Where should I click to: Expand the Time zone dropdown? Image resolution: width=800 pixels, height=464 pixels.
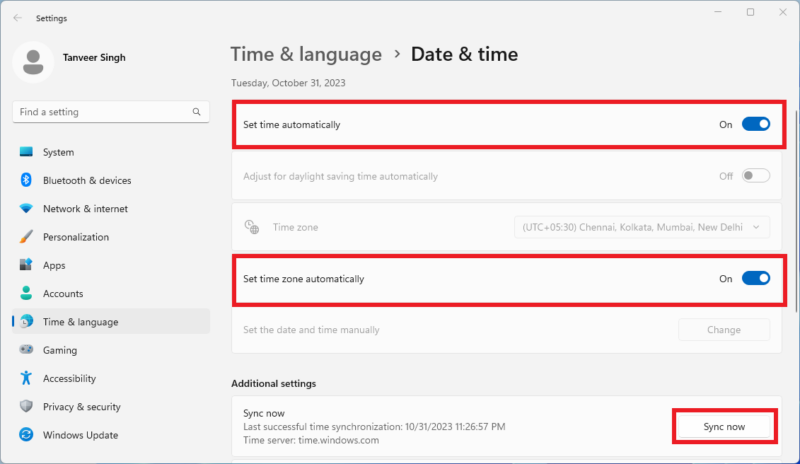(x=642, y=228)
